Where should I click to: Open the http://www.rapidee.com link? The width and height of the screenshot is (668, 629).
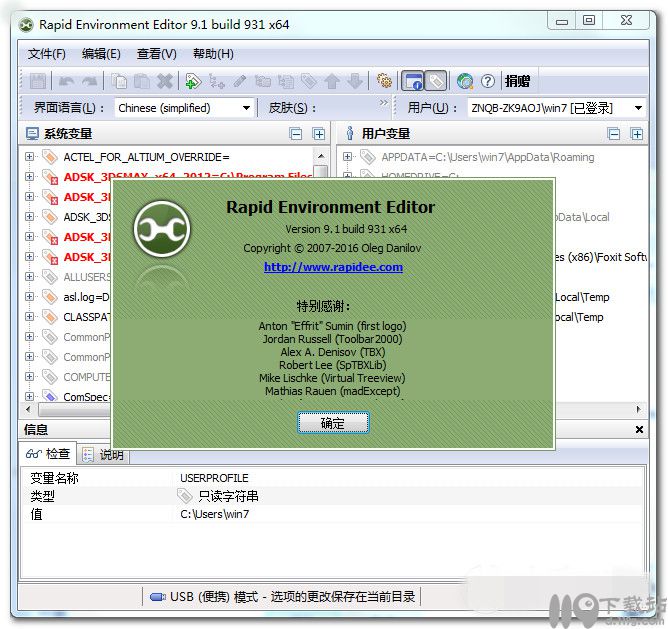click(333, 267)
